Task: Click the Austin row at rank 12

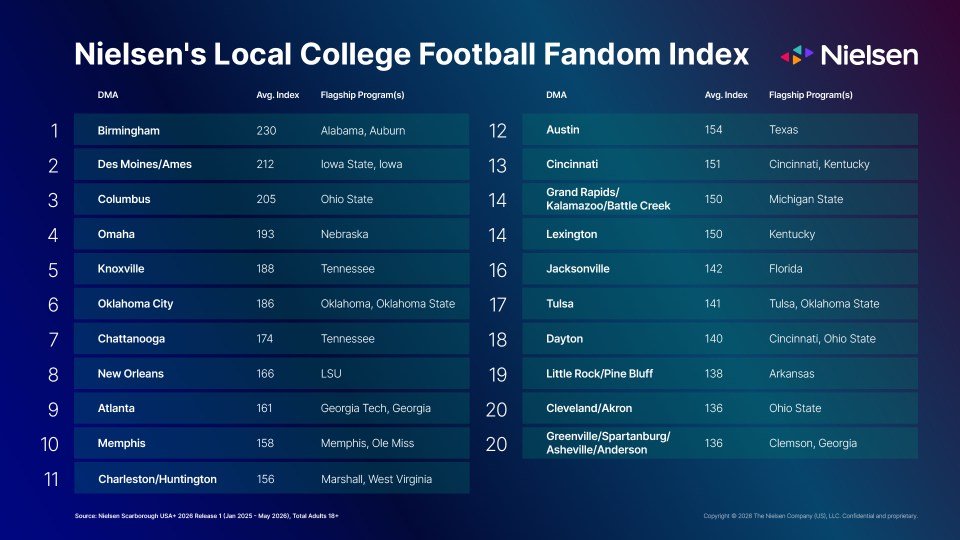Action: coord(720,130)
